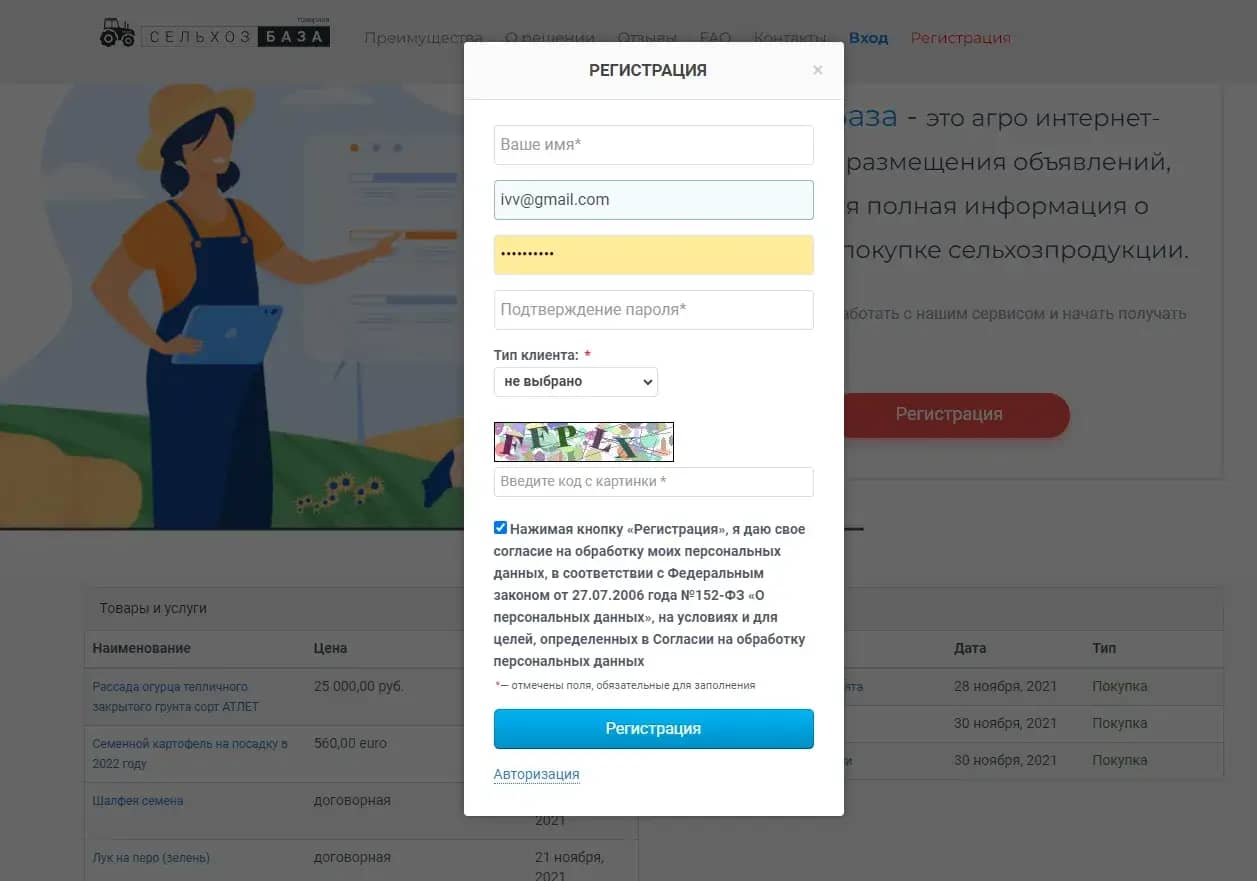
Task: Focus the email field with ivv@gmail.com
Action: click(654, 200)
